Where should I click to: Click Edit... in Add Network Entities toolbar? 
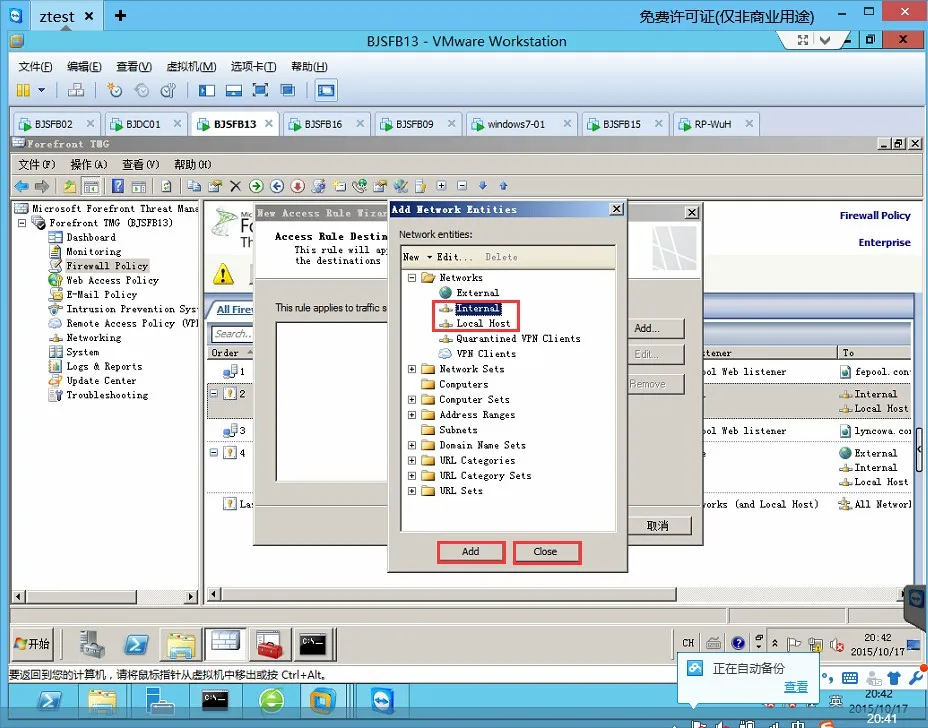[x=455, y=257]
